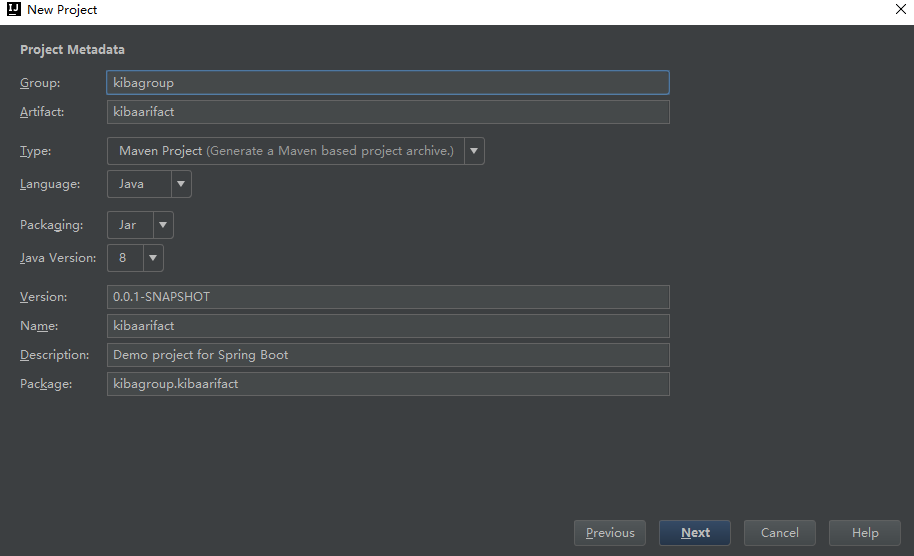Click the Maven Project type combo box
914x556 pixels.
click(x=285, y=151)
